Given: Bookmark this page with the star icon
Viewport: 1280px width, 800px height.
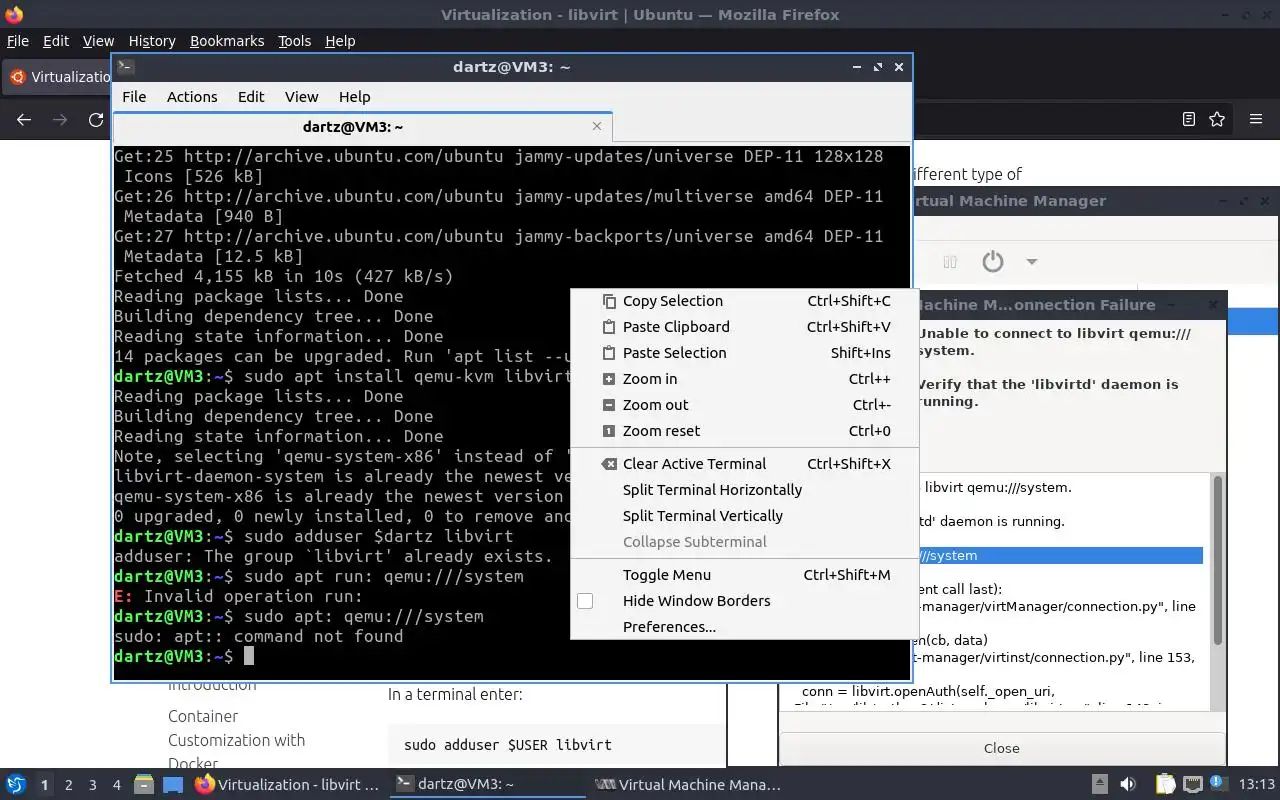Looking at the screenshot, I should pos(1217,119).
